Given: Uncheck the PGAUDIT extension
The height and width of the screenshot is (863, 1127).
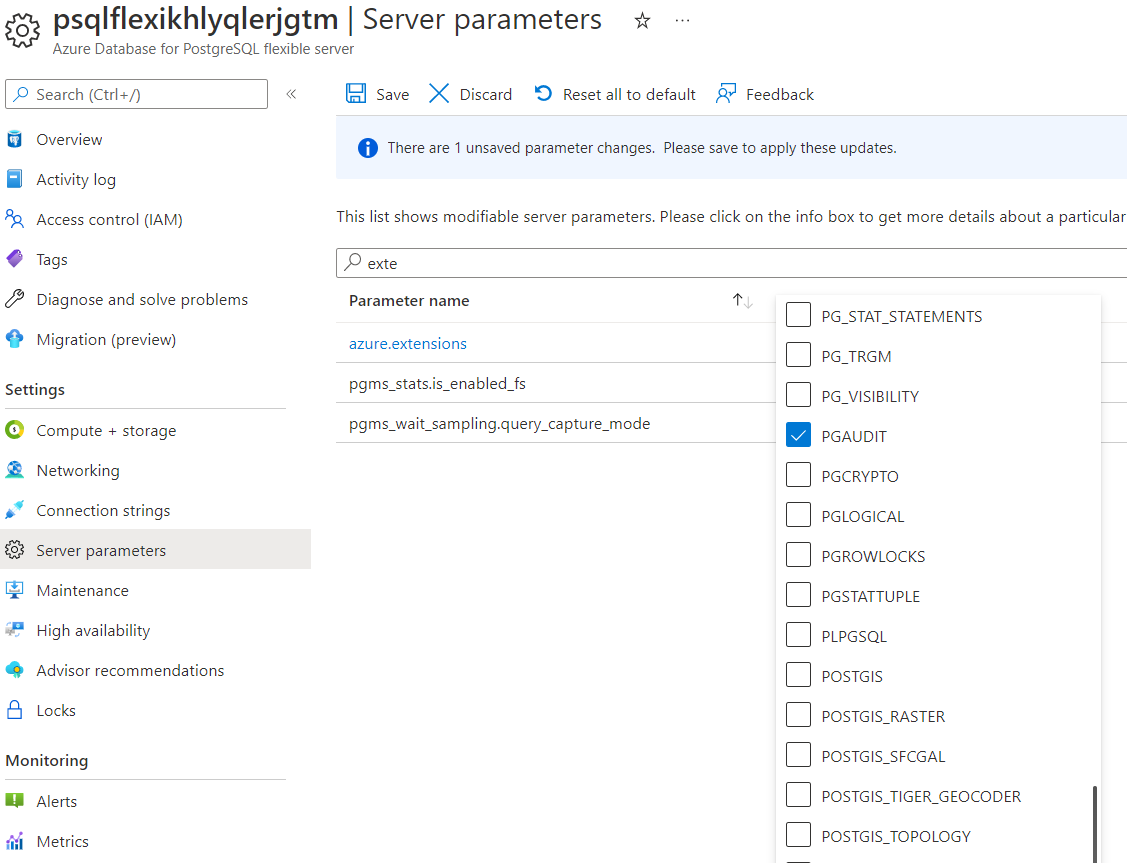Looking at the screenshot, I should [798, 435].
